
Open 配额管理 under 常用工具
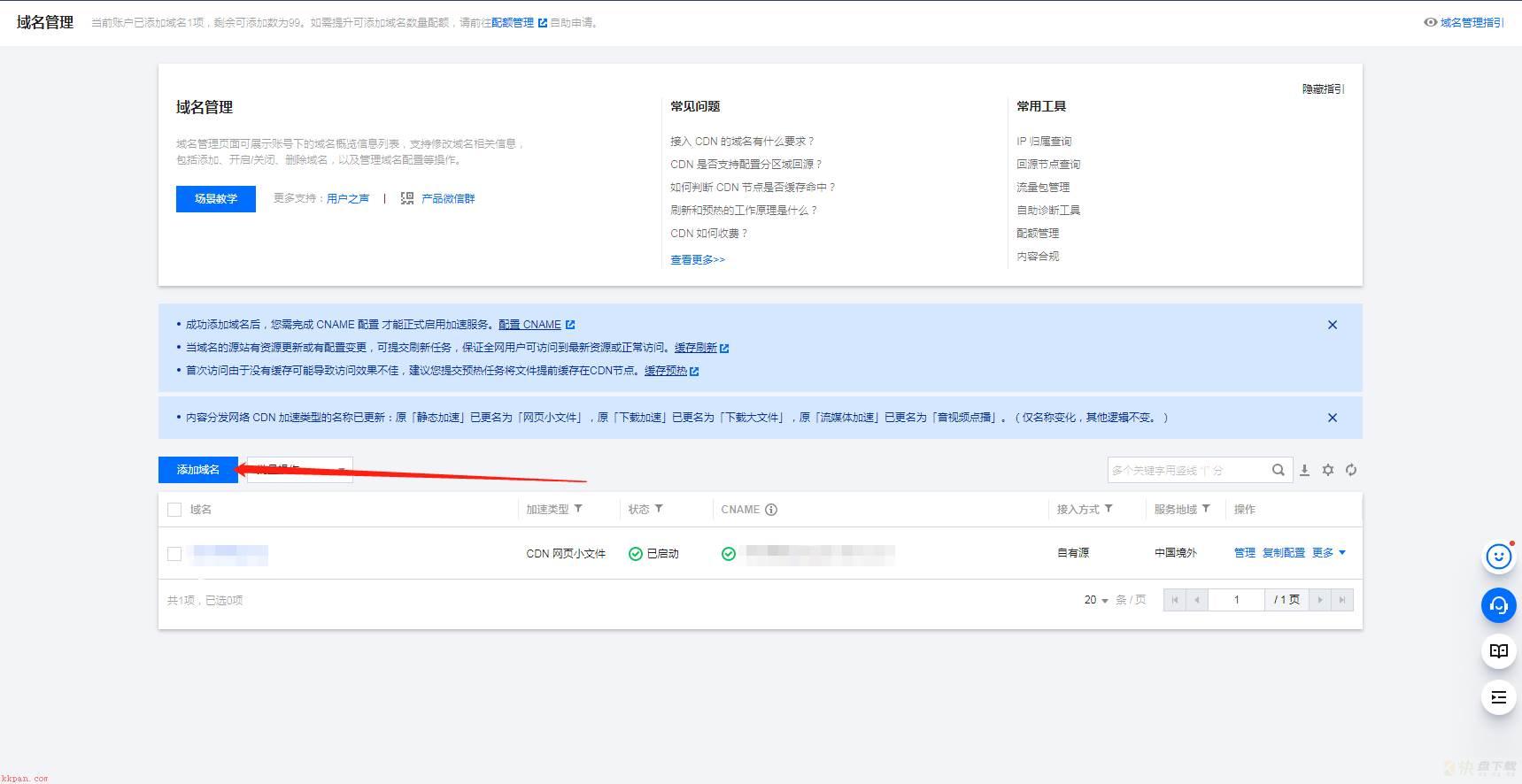[1038, 234]
